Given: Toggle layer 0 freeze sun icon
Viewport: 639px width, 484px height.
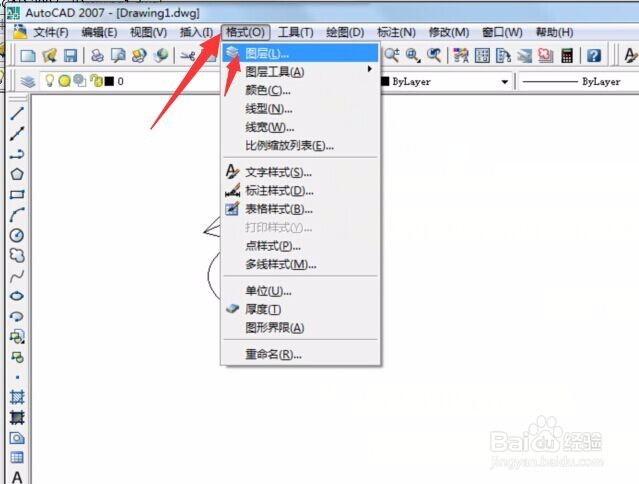Looking at the screenshot, I should 64,81.
